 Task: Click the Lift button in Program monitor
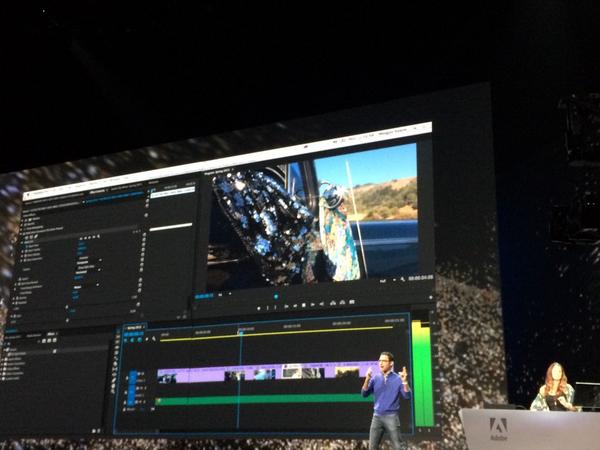point(333,303)
